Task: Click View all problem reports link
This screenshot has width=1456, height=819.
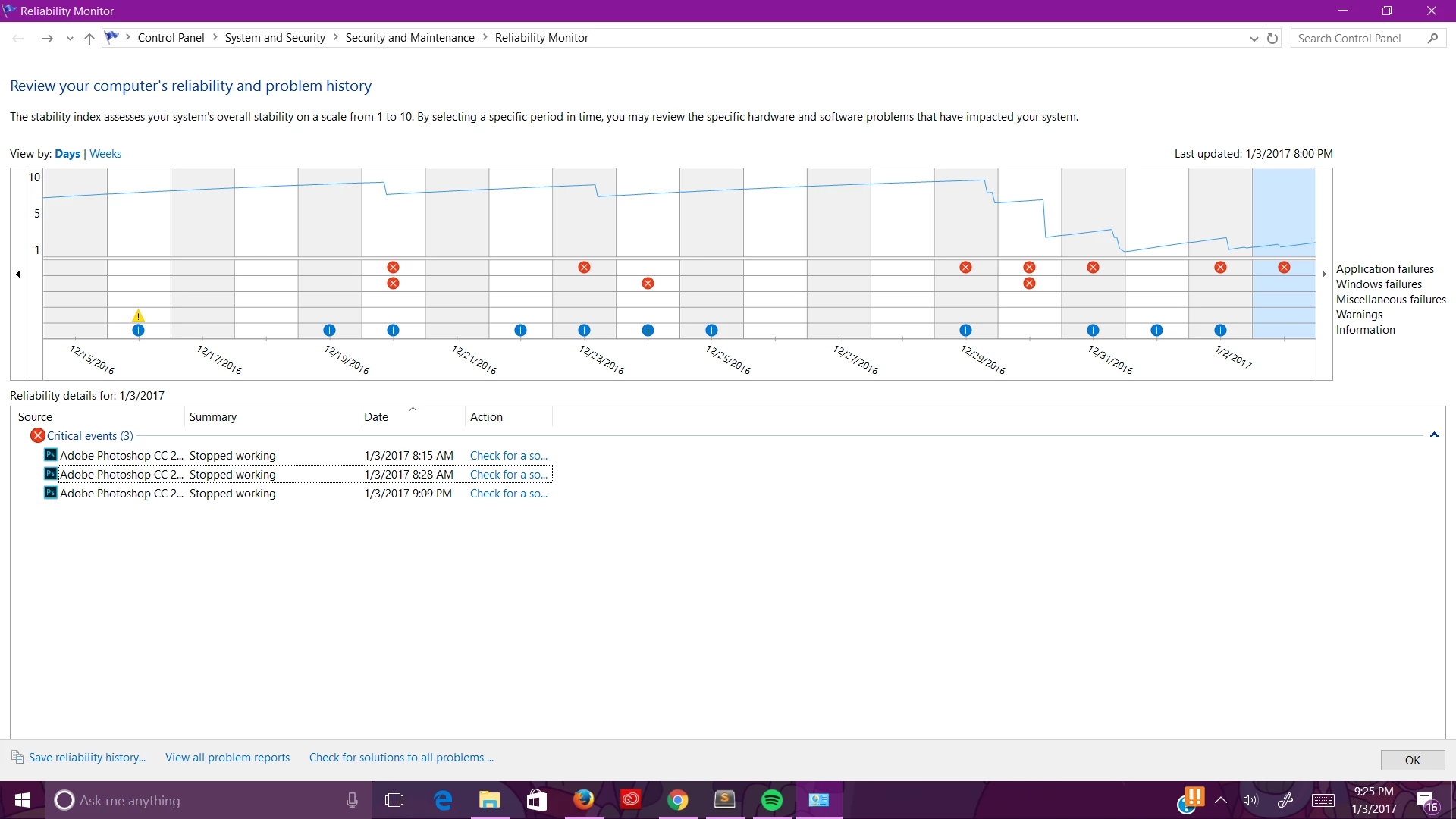Action: tap(227, 758)
